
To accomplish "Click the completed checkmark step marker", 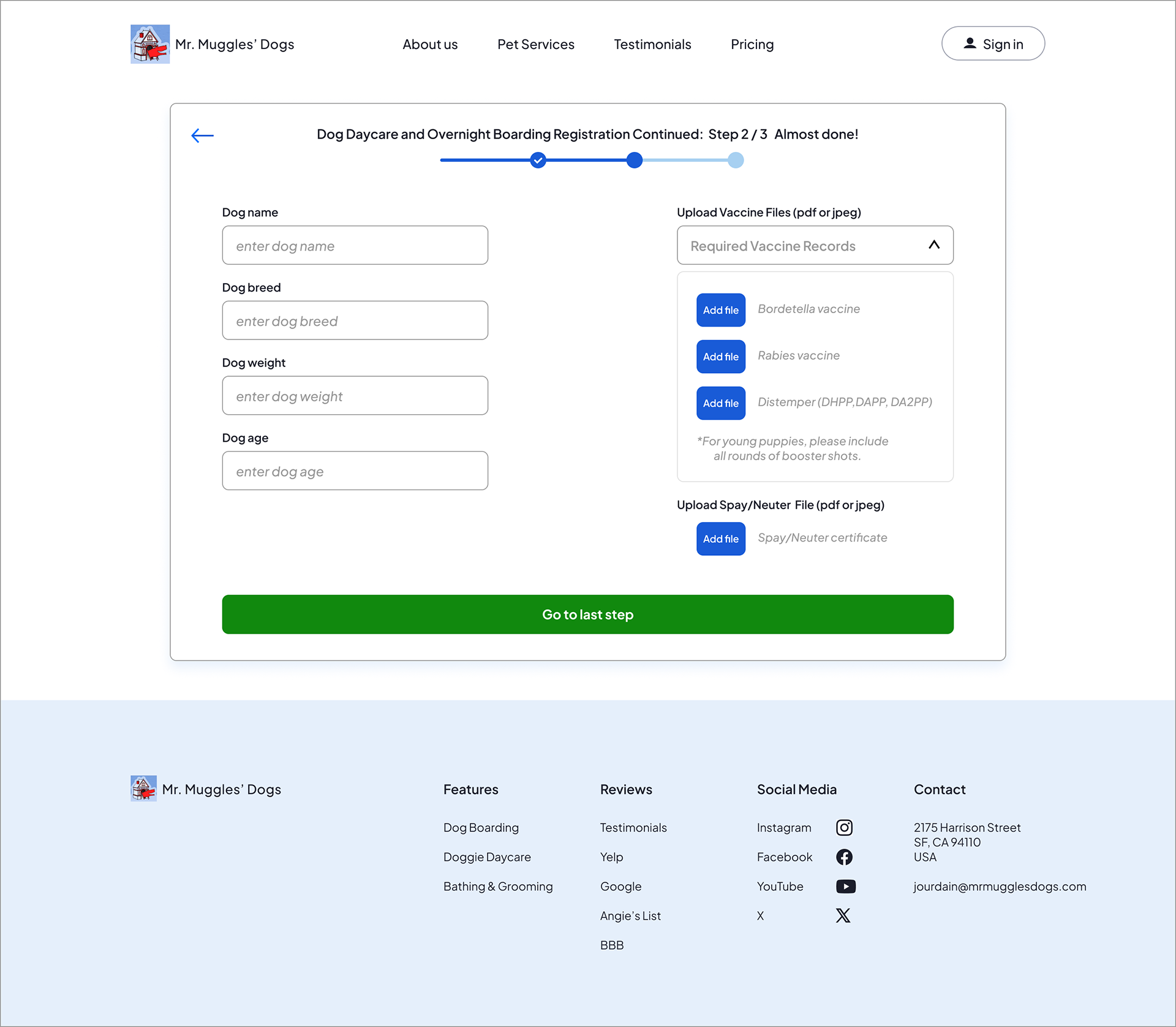I will pos(538,160).
